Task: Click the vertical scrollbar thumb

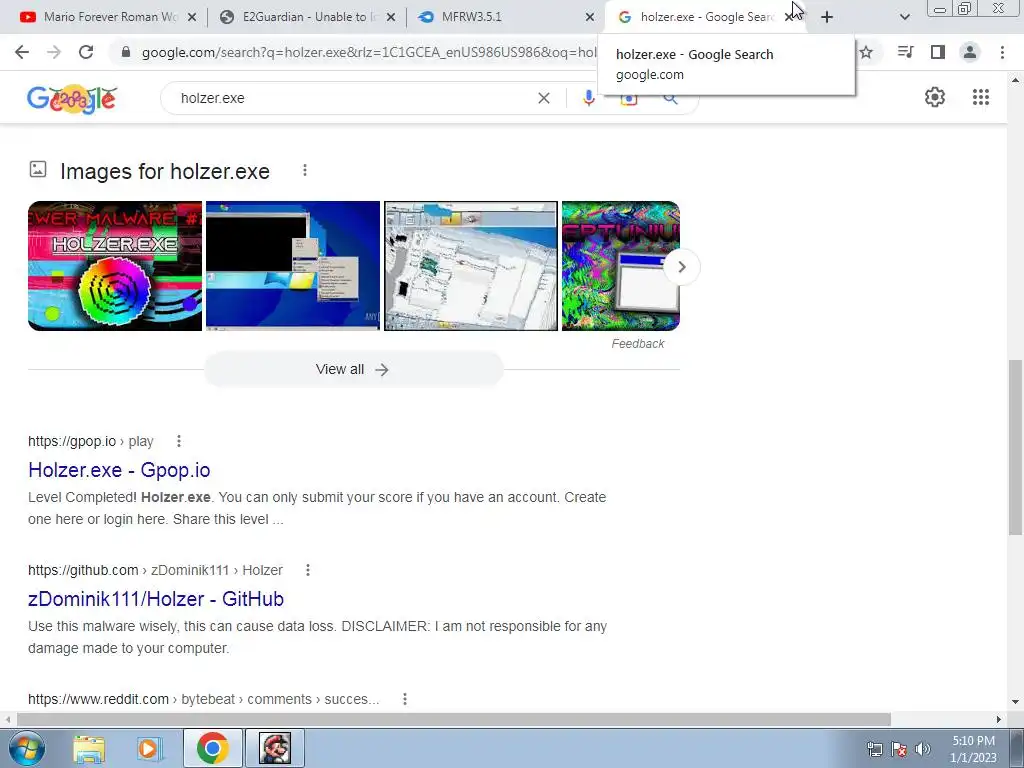Action: (x=1015, y=447)
